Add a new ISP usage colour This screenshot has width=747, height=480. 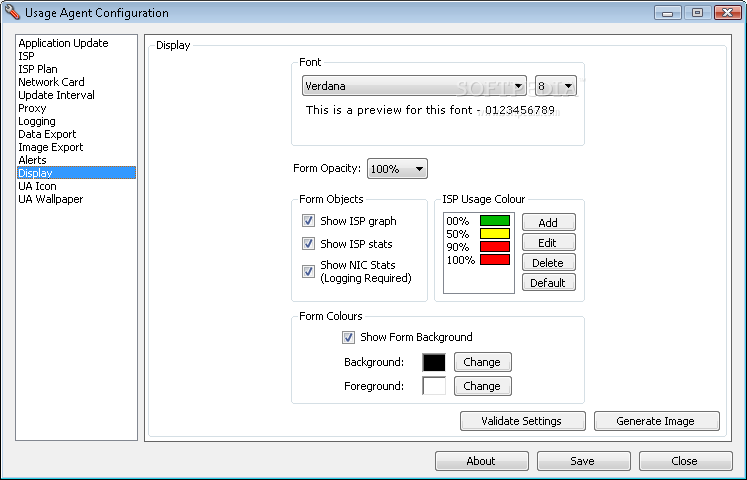coord(548,222)
